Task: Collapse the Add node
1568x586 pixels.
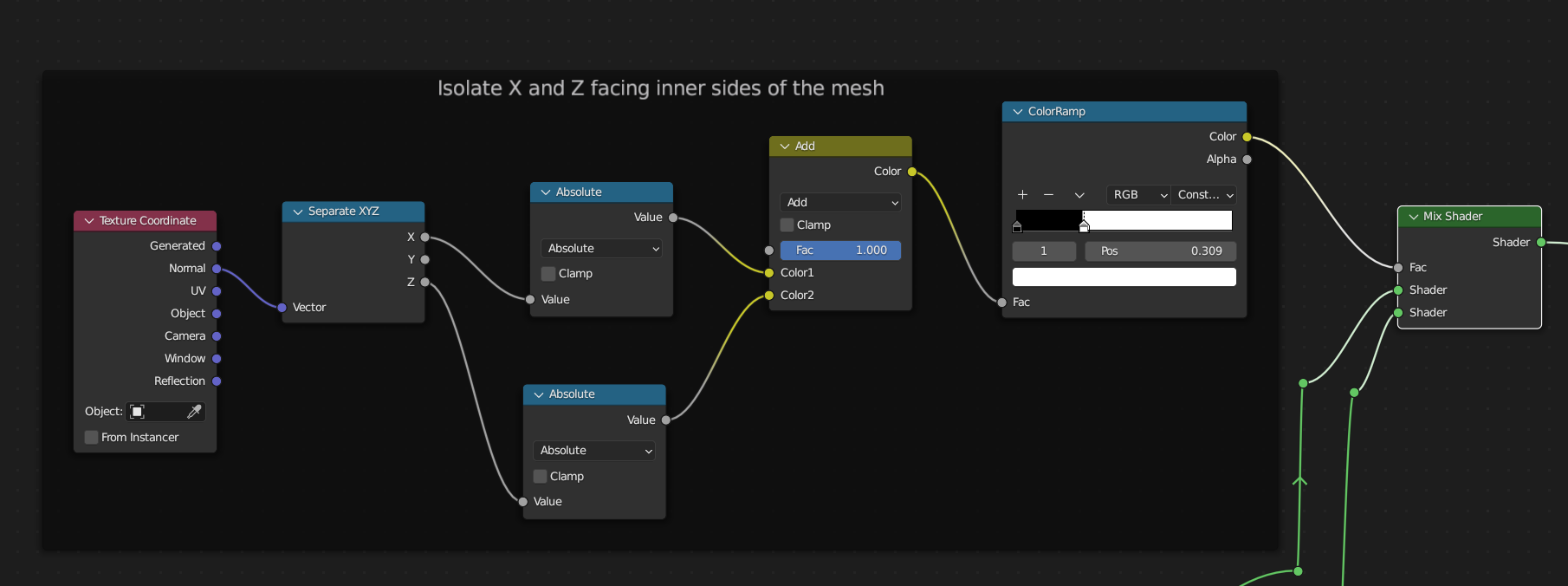Action: tap(785, 146)
